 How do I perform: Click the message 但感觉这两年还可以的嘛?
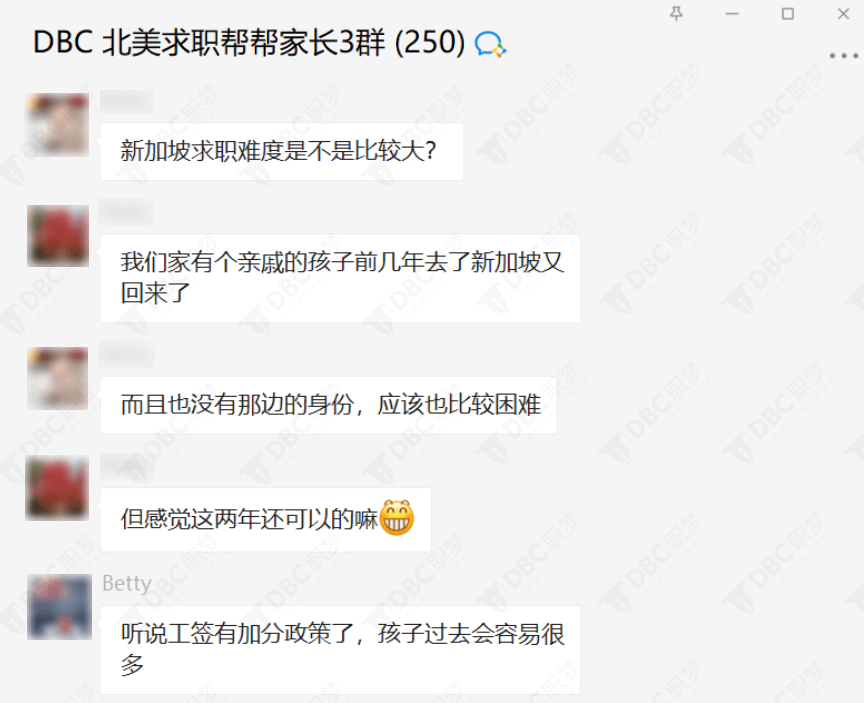[x=266, y=519]
